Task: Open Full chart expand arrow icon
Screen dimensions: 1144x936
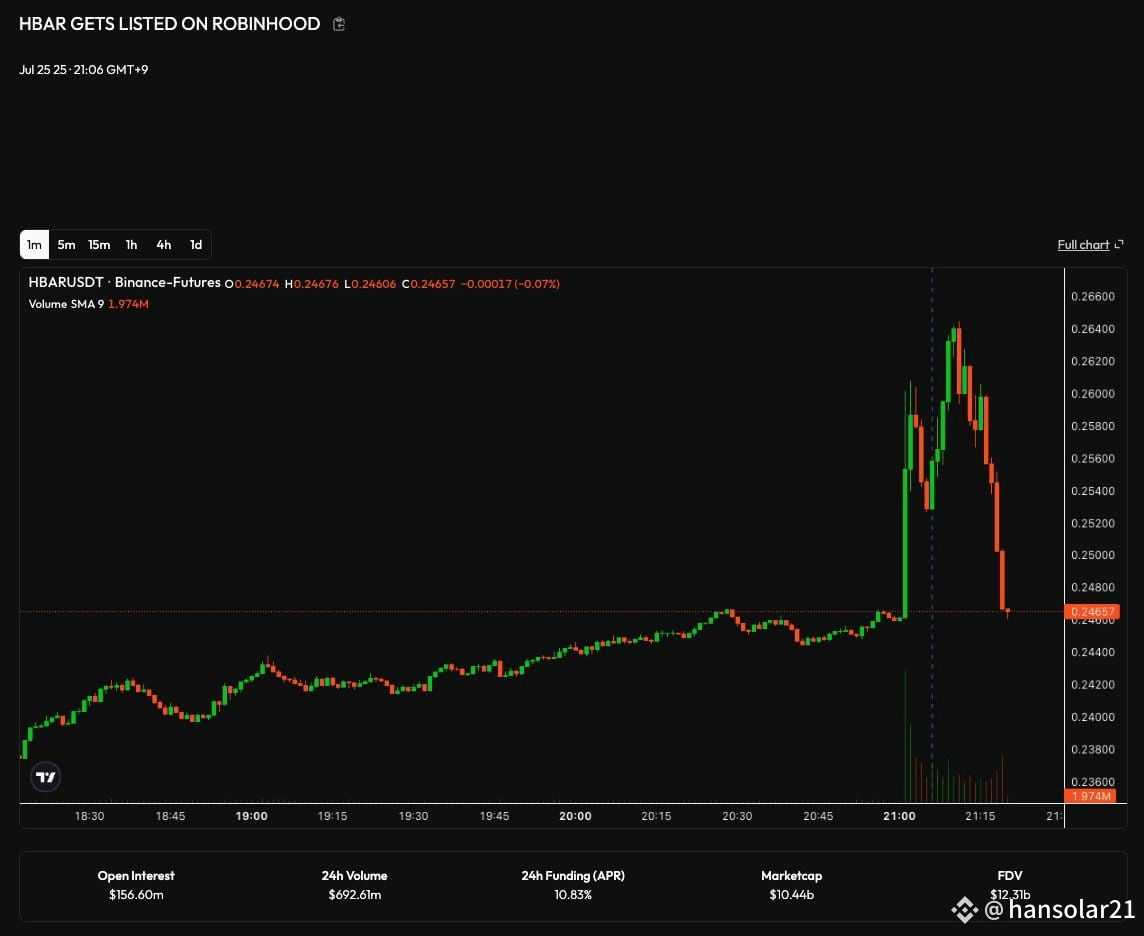Action: [1119, 244]
